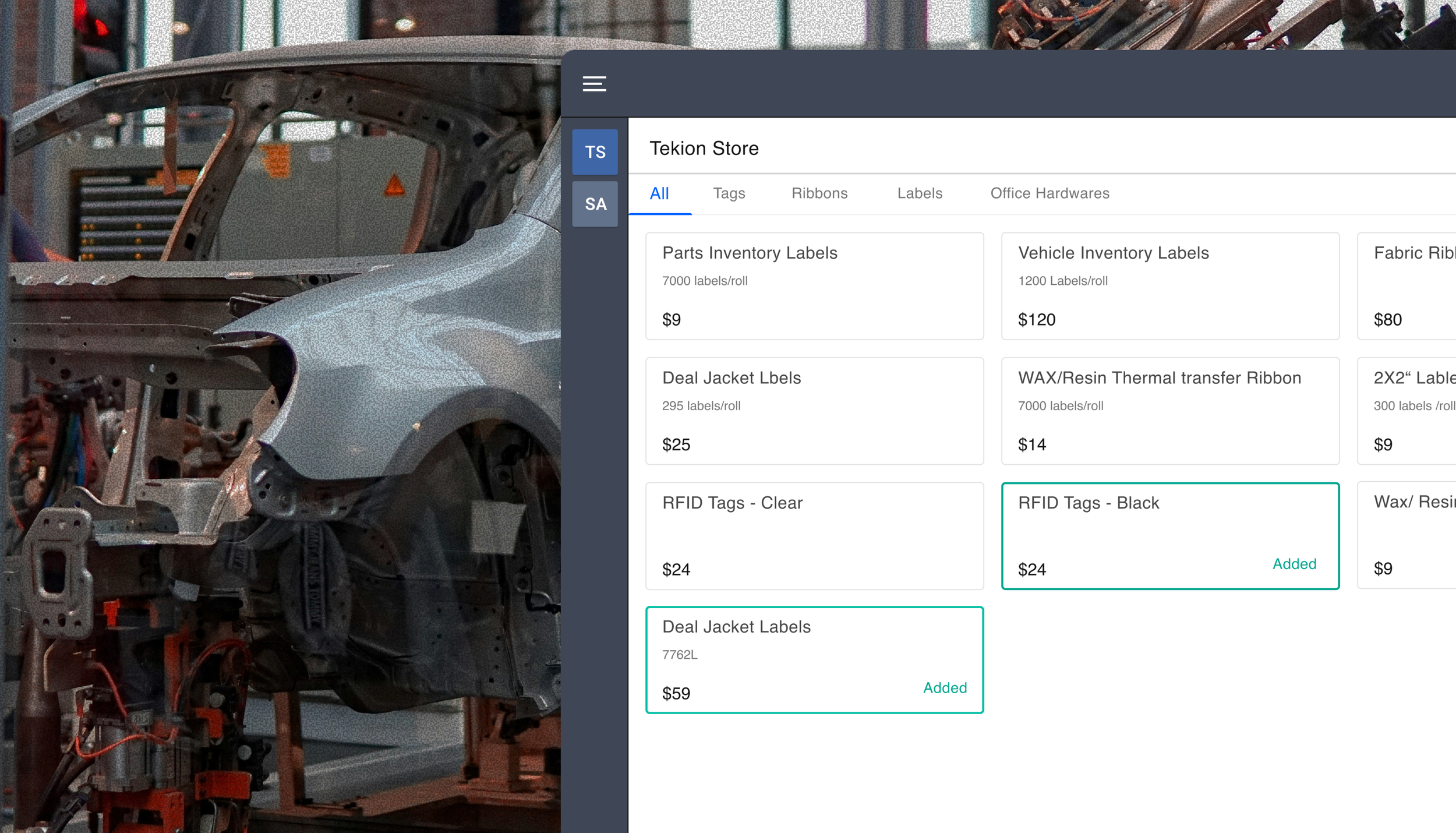Viewport: 1456px width, 833px height.
Task: Select the Vehicle Inventory Labels card
Action: (1169, 286)
